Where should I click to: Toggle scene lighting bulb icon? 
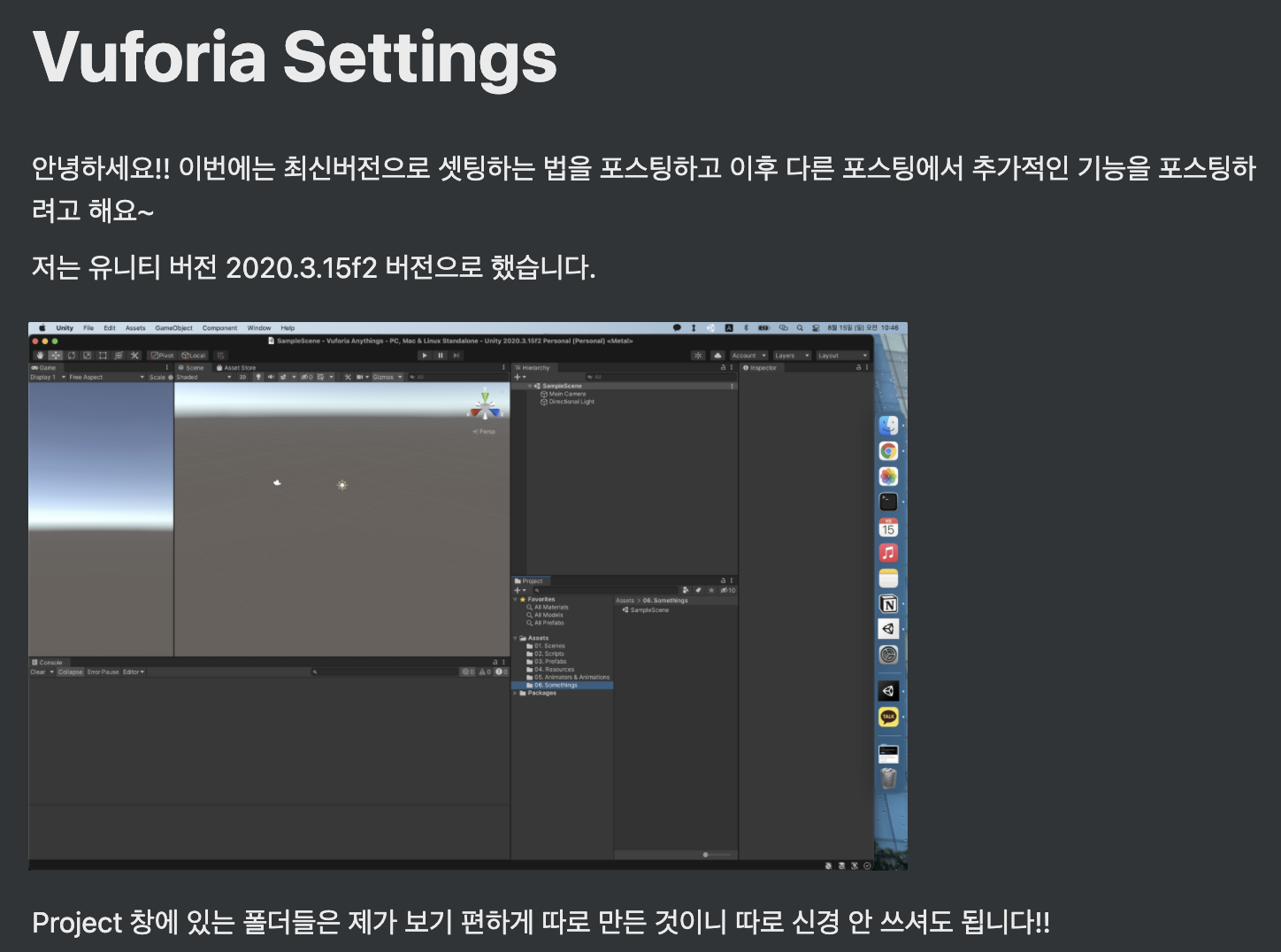pos(258,377)
